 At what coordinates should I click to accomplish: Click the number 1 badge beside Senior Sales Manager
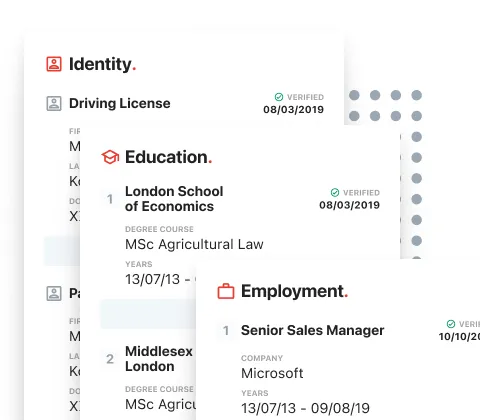(x=226, y=331)
